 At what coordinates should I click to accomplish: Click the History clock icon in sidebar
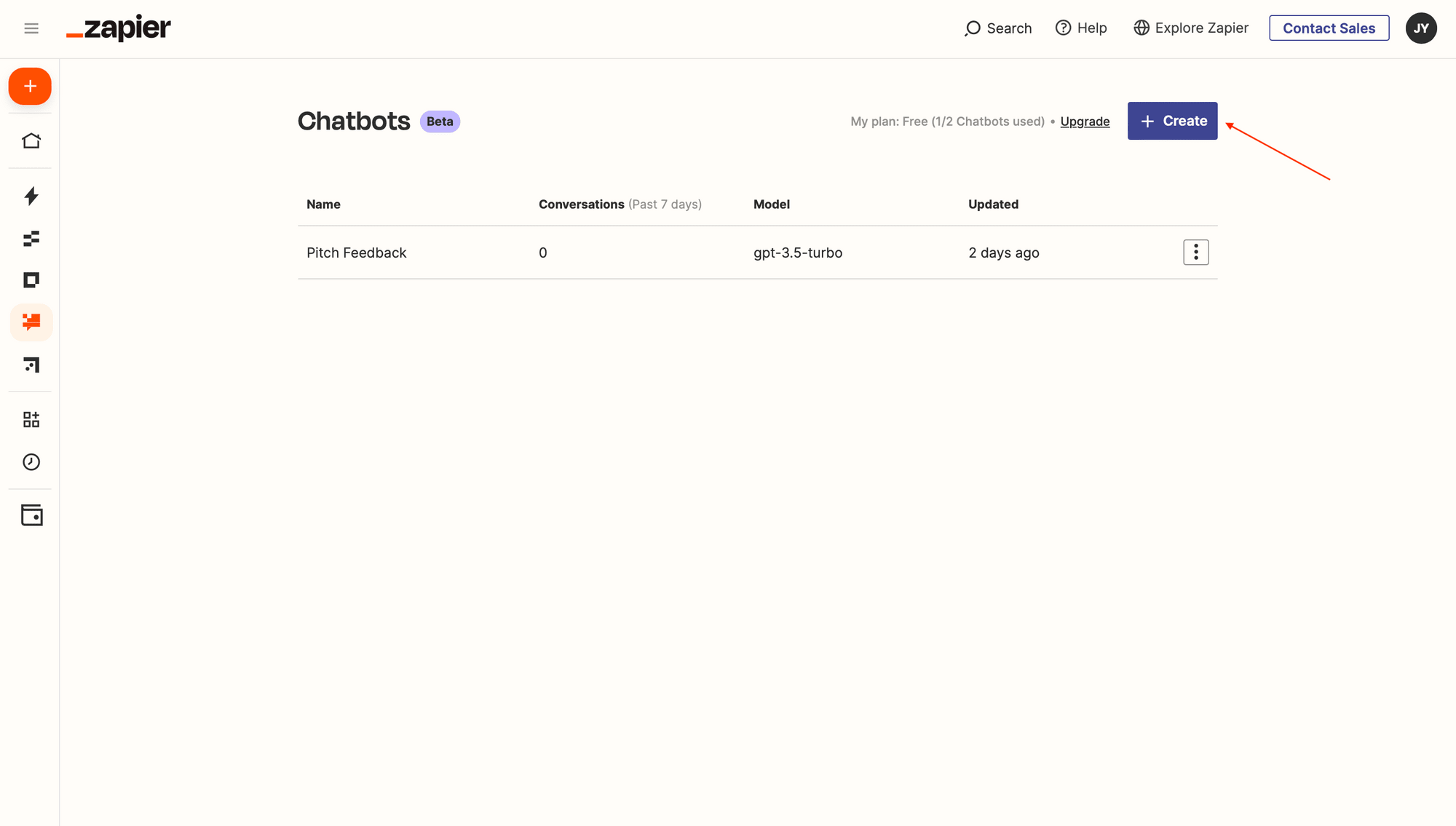click(x=30, y=462)
